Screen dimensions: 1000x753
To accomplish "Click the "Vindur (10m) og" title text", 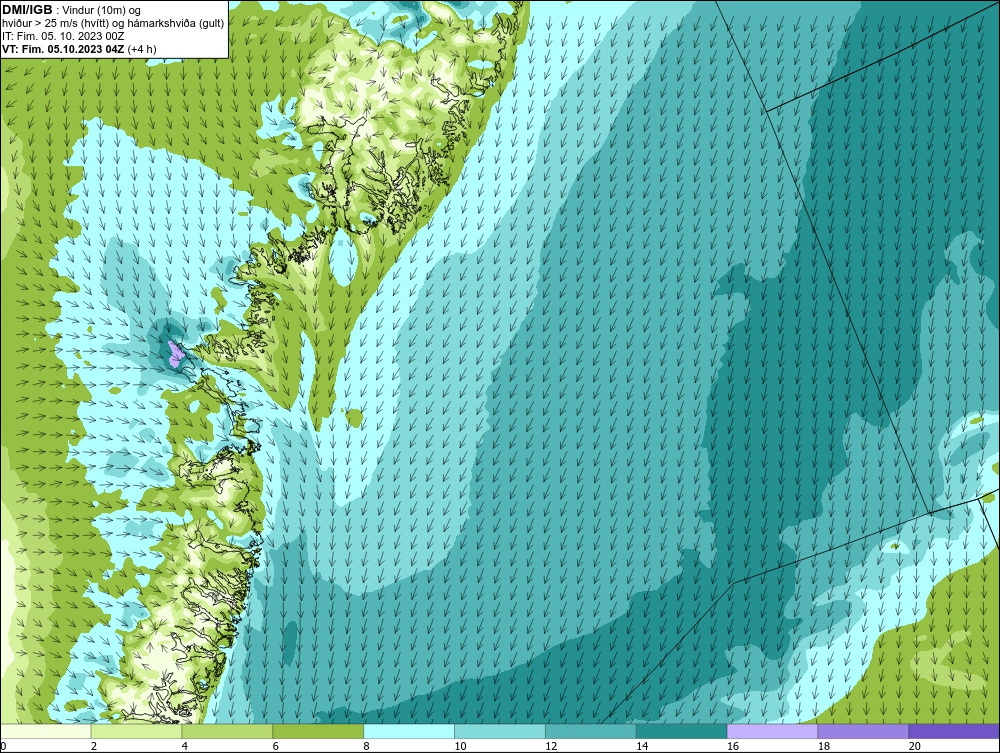I will click(103, 10).
